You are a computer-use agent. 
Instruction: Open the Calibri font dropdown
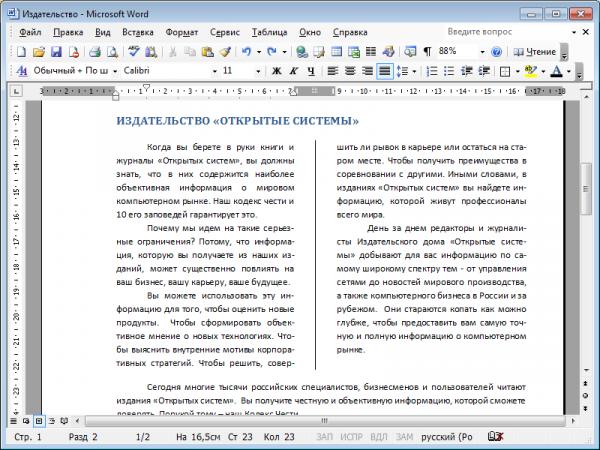click(x=214, y=71)
